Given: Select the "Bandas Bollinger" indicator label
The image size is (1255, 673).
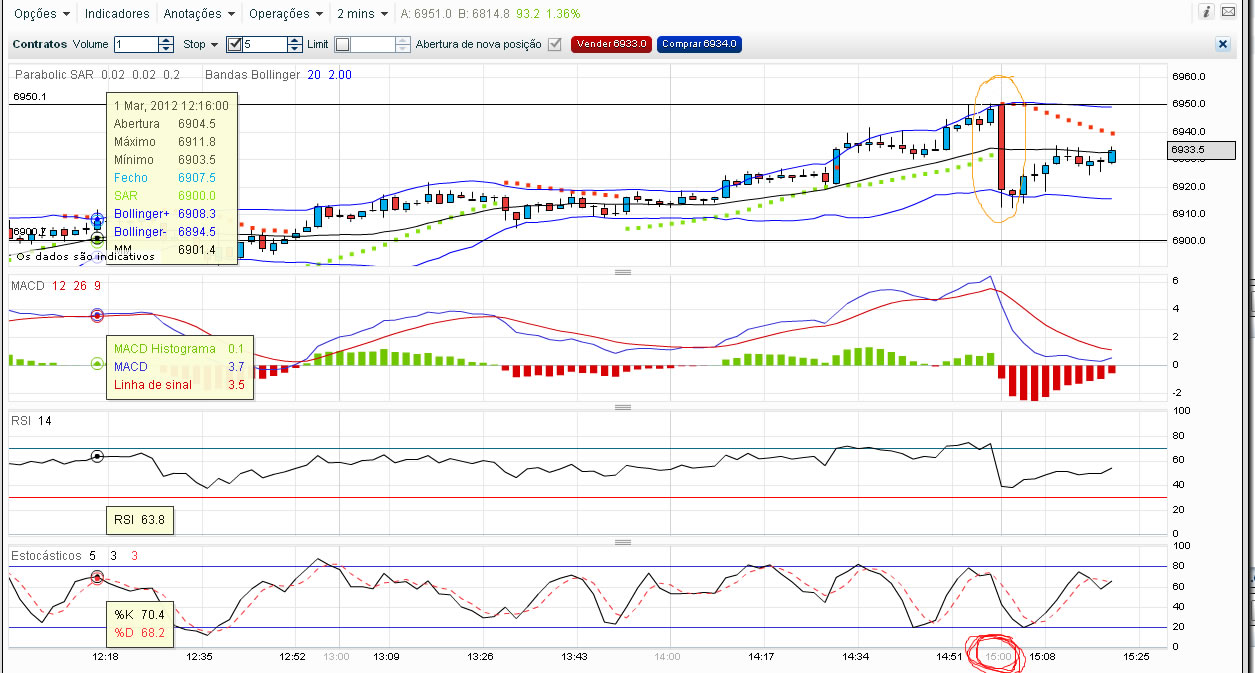Looking at the screenshot, I should [251, 75].
